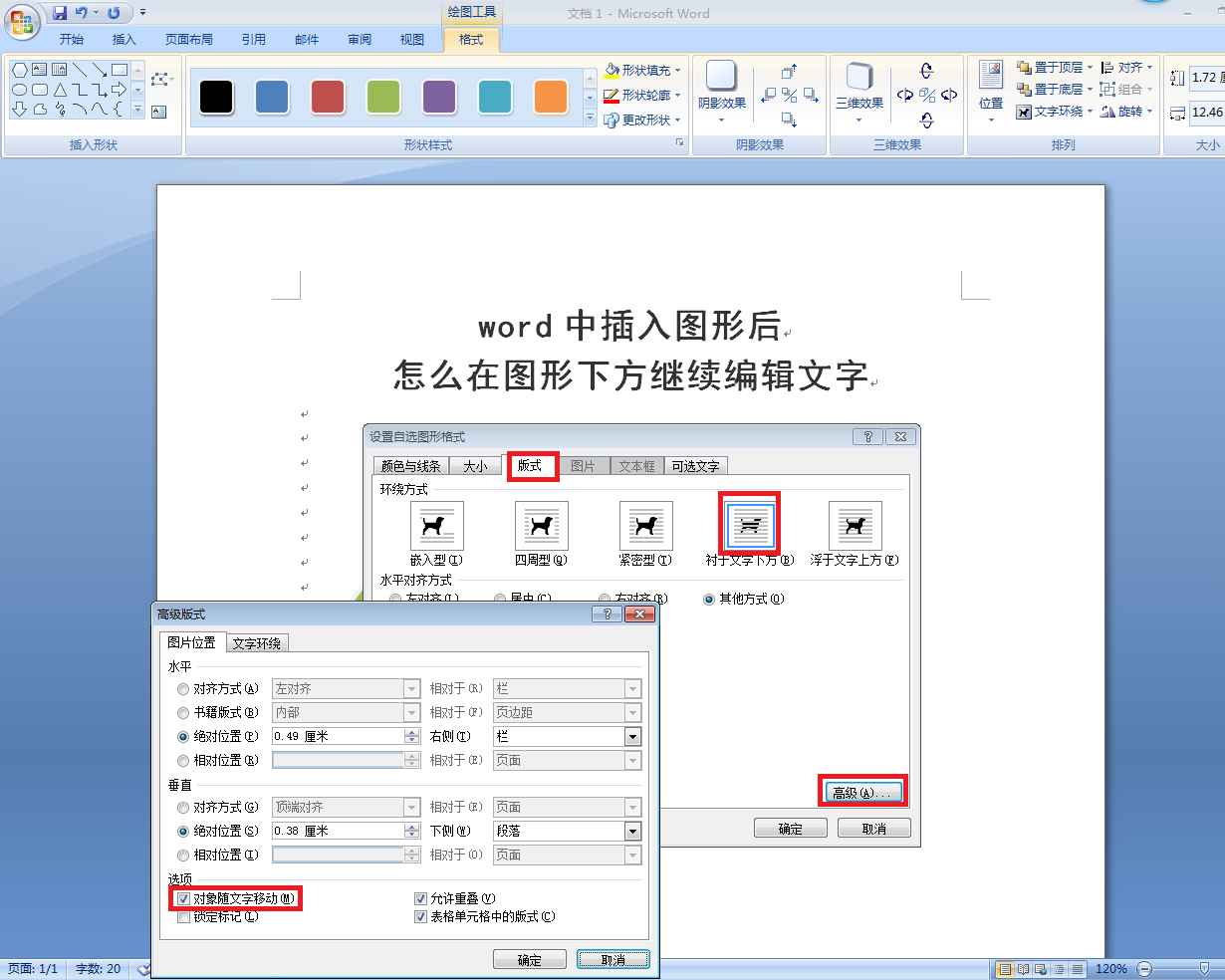Click 取消 in 设置自选图形格式 dialog

pos(874,829)
